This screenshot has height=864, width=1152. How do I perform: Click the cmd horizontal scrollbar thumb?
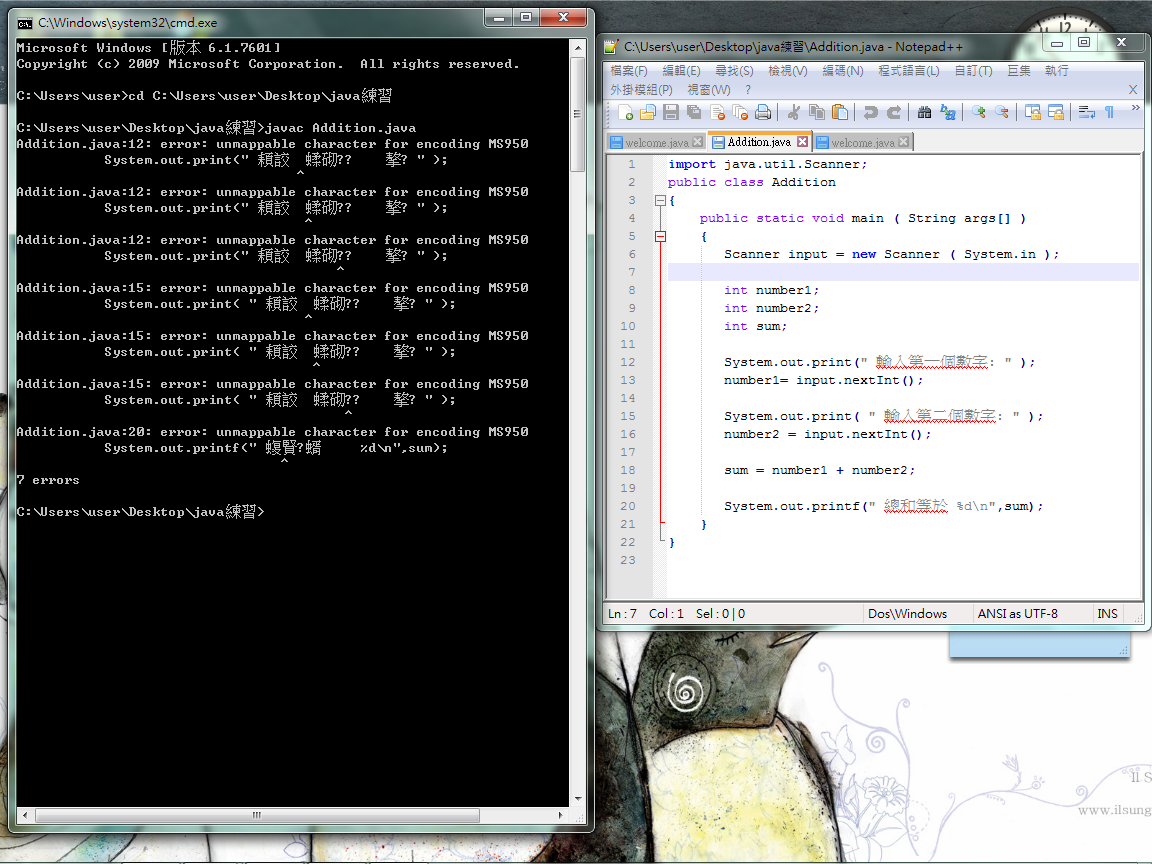click(x=257, y=815)
